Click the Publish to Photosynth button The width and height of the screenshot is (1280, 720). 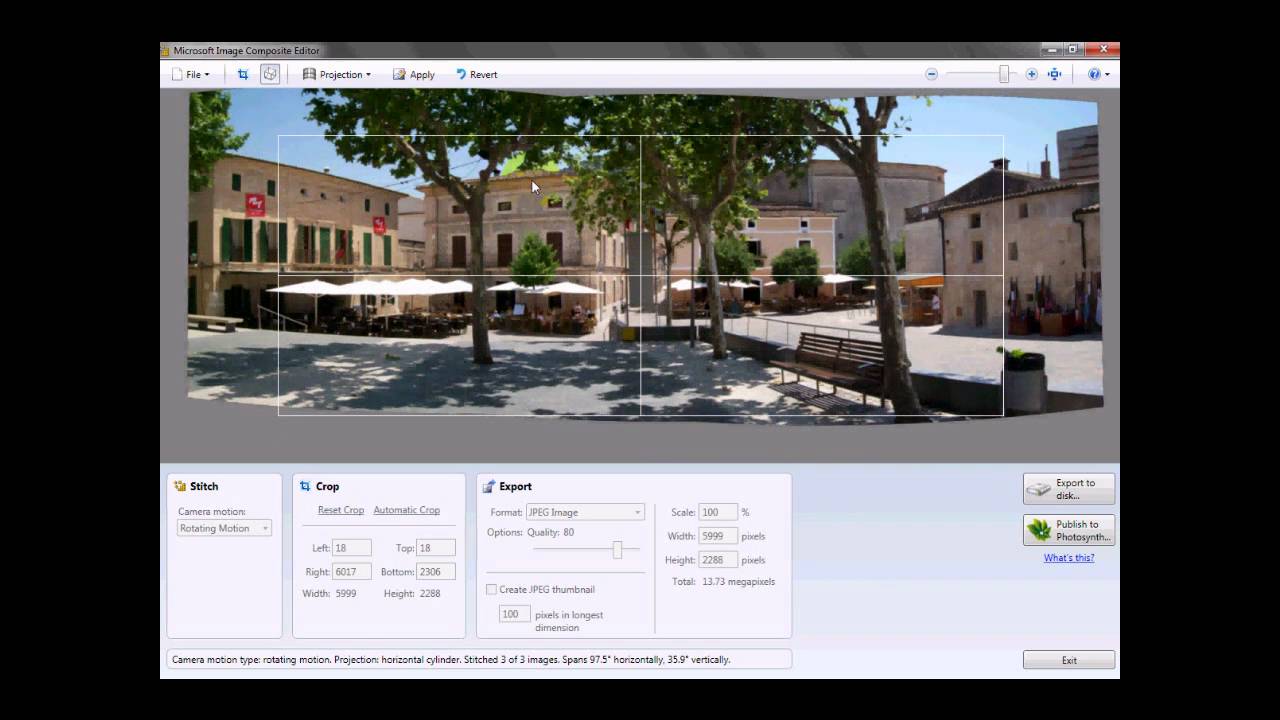point(1069,530)
